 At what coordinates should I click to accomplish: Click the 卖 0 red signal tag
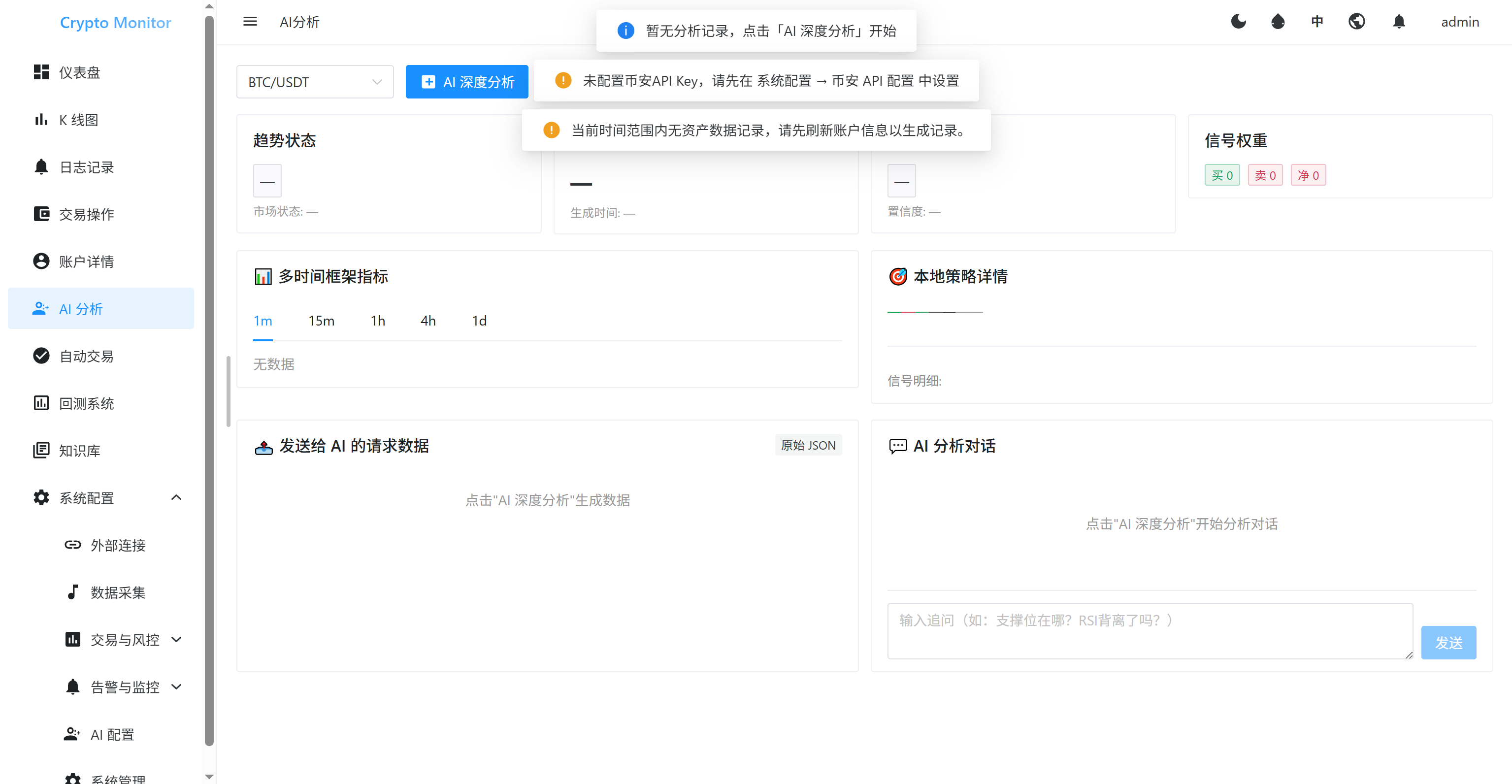1265,175
